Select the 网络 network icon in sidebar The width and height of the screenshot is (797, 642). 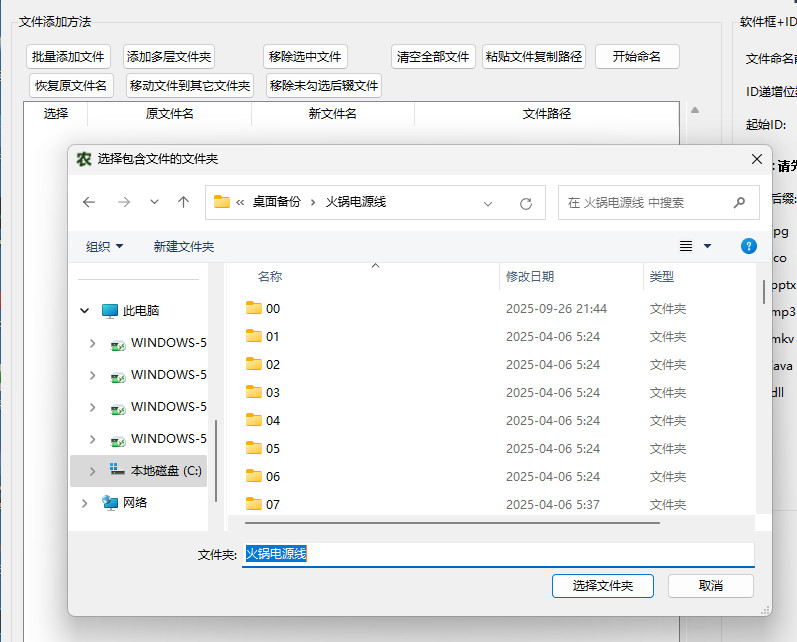tap(110, 503)
